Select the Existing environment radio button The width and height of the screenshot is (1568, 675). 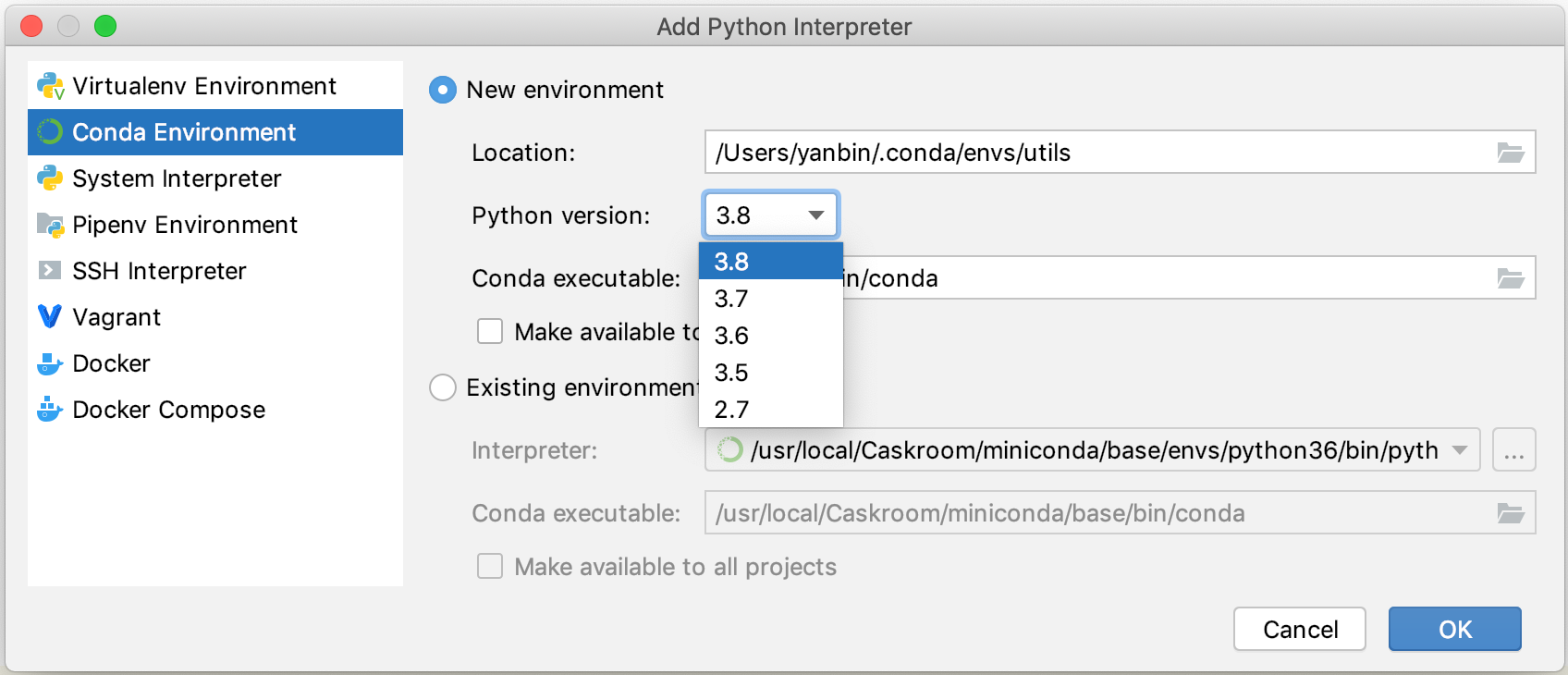click(443, 387)
